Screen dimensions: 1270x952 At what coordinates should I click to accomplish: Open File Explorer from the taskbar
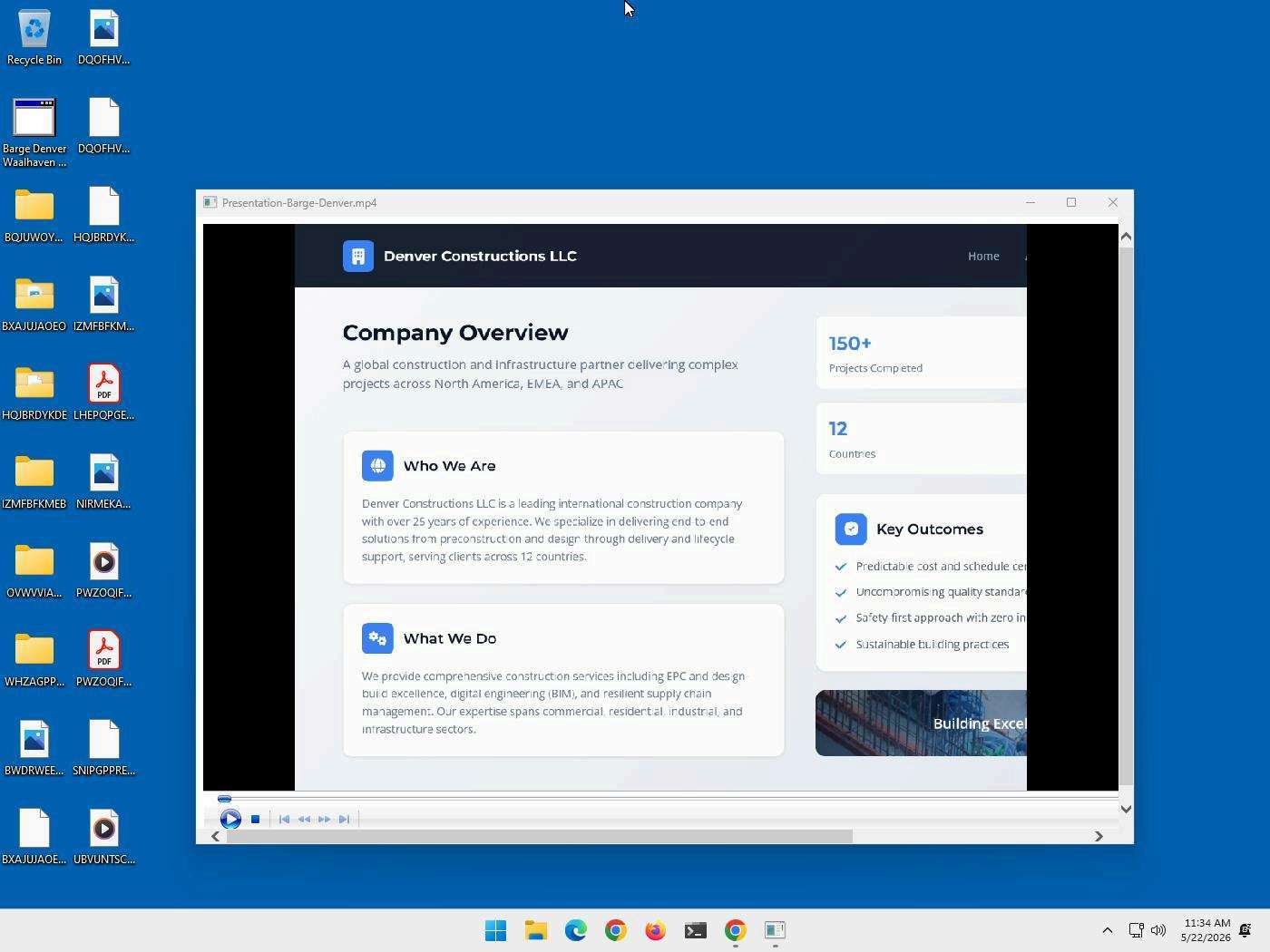point(535,930)
